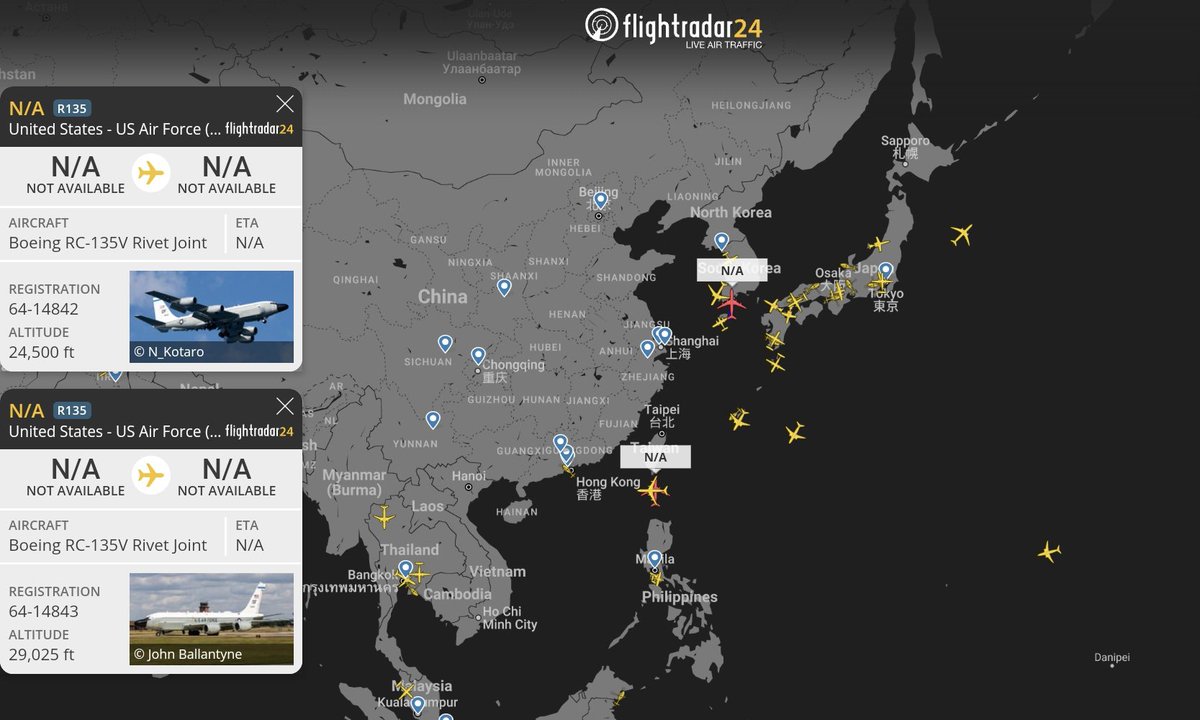Open the N_Kotaro aircraft photo
Screen dimensions: 1200x720
tap(212, 317)
